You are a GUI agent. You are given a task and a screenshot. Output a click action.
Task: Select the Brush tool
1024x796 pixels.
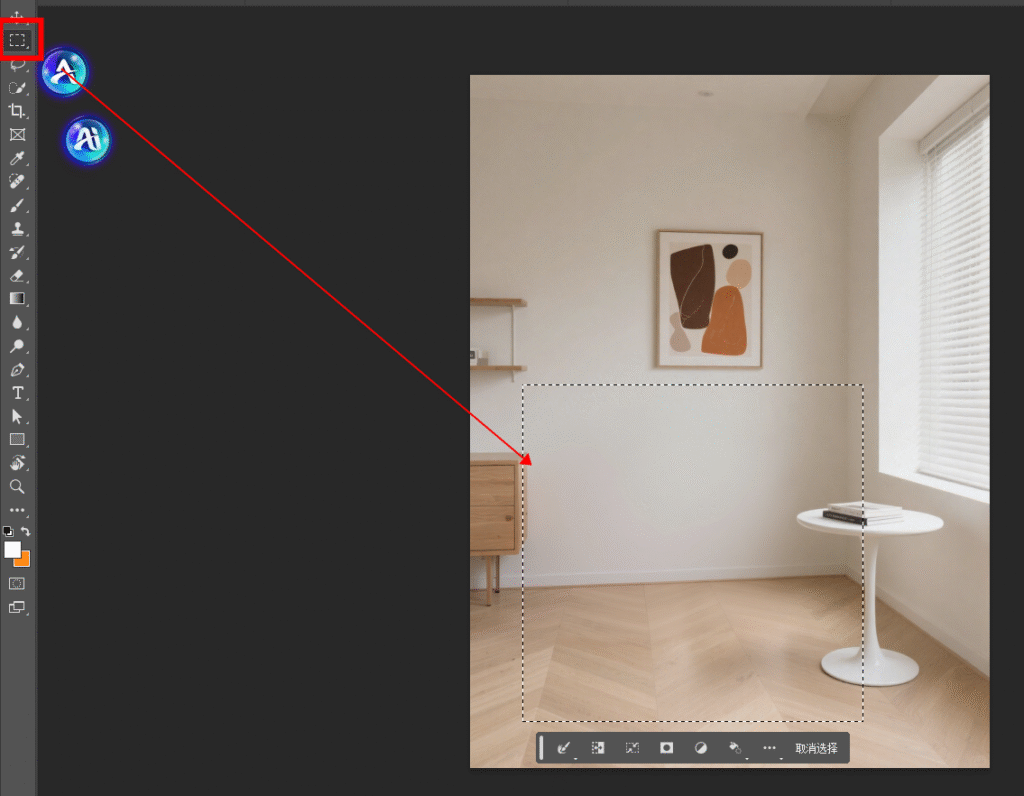pyautogui.click(x=17, y=205)
